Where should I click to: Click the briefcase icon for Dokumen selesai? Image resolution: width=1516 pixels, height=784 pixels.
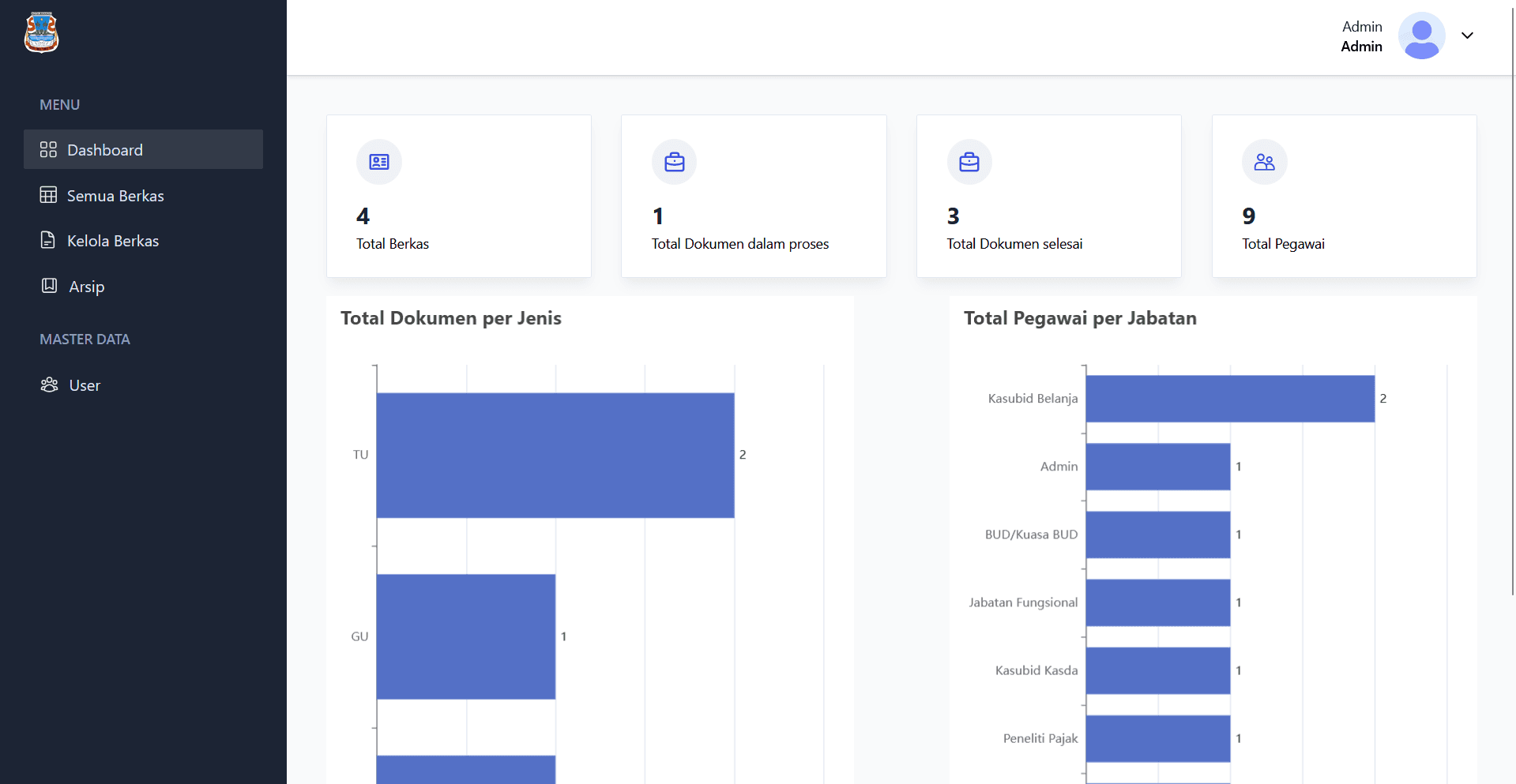point(969,162)
